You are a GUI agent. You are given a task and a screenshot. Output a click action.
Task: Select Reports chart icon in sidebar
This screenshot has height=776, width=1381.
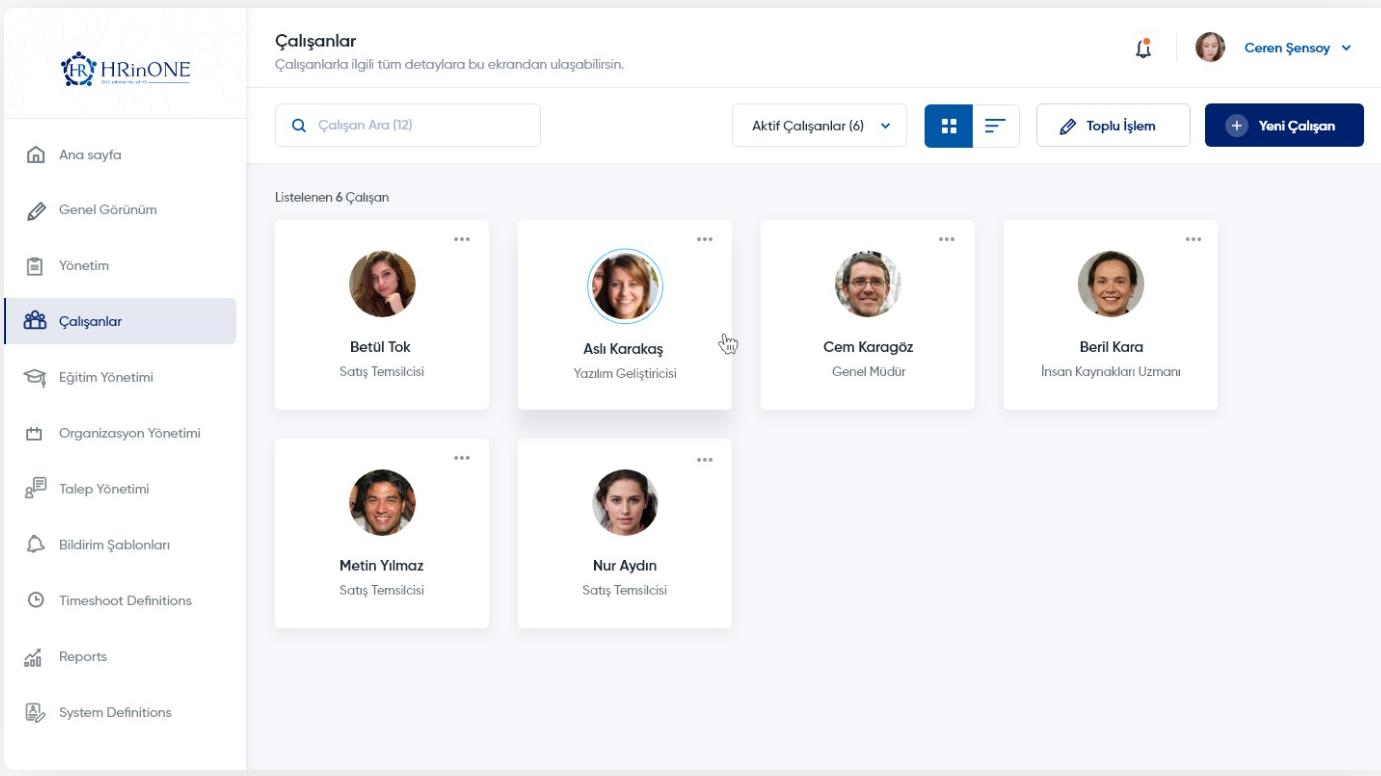35,657
